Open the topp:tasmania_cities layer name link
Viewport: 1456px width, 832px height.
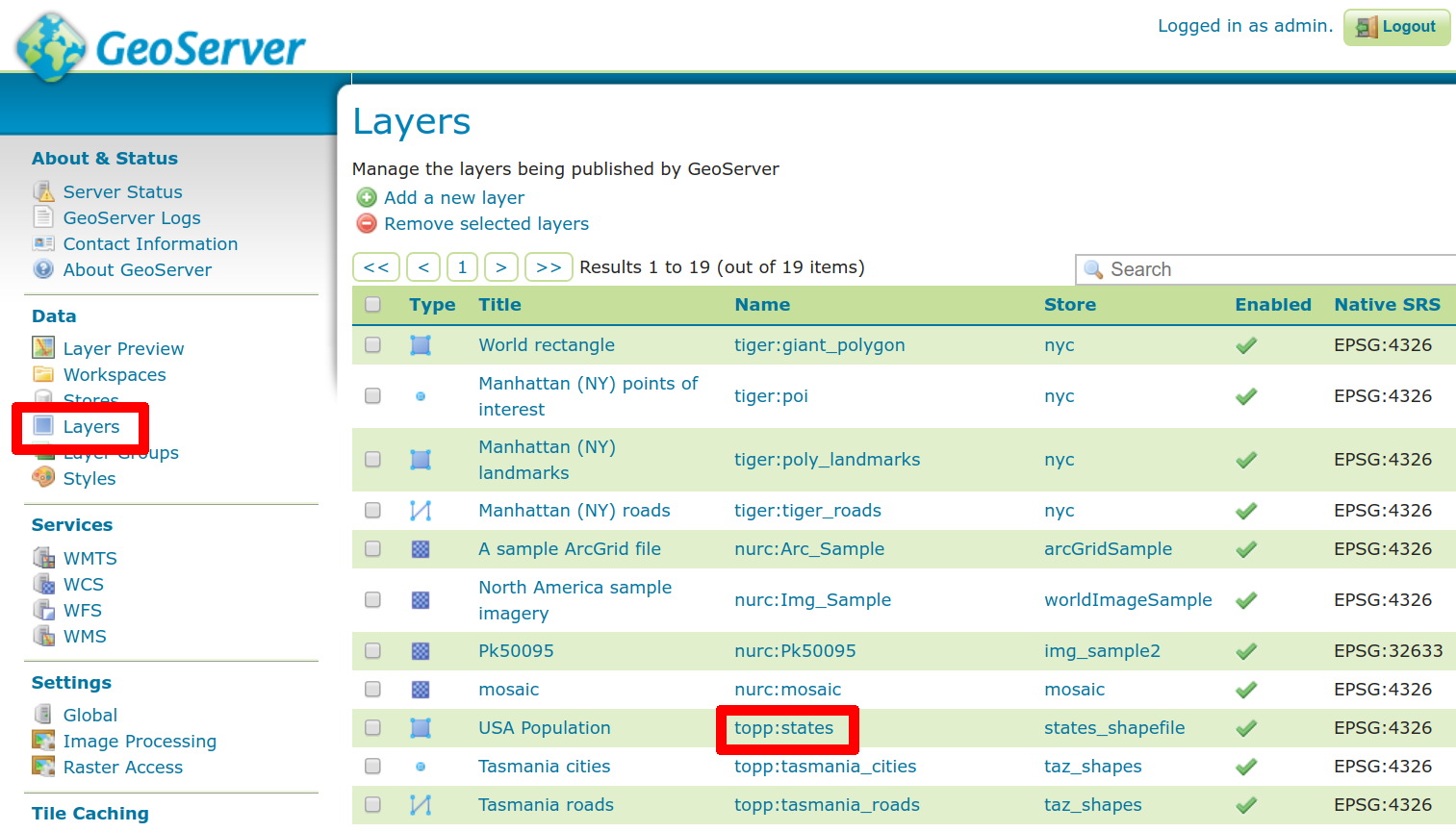pyautogui.click(x=826, y=767)
